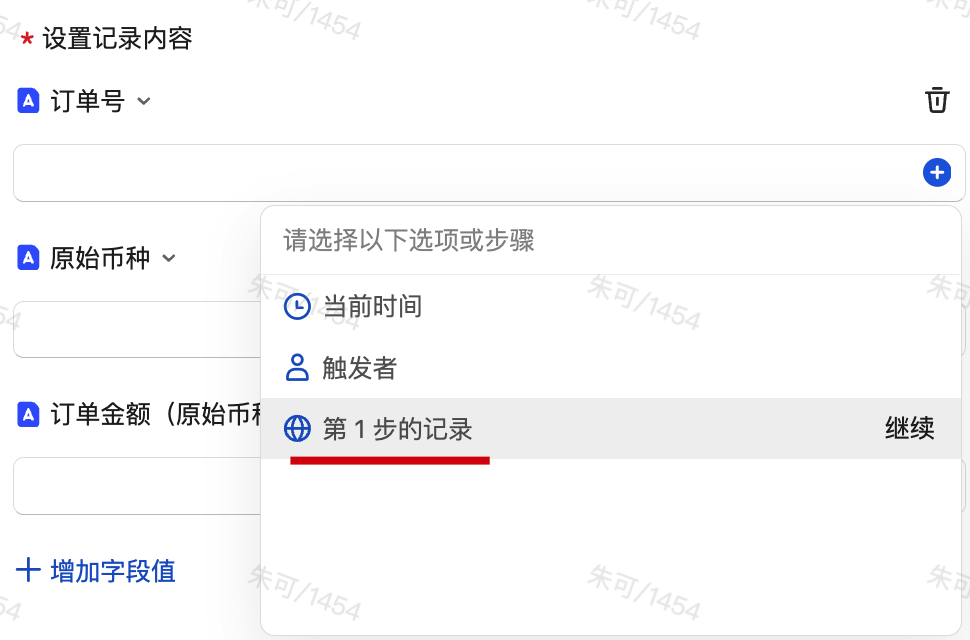This screenshot has width=970, height=640.
Task: Click the text-type icon beside 订单金额
Action: (x=28, y=414)
